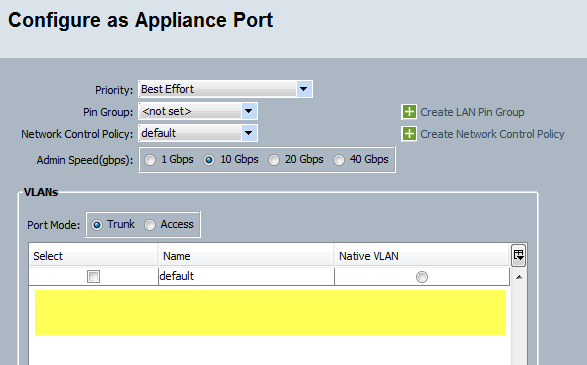Click the VLAN table scroll up arrow
Image resolution: width=587 pixels, height=365 pixels.
[x=519, y=277]
